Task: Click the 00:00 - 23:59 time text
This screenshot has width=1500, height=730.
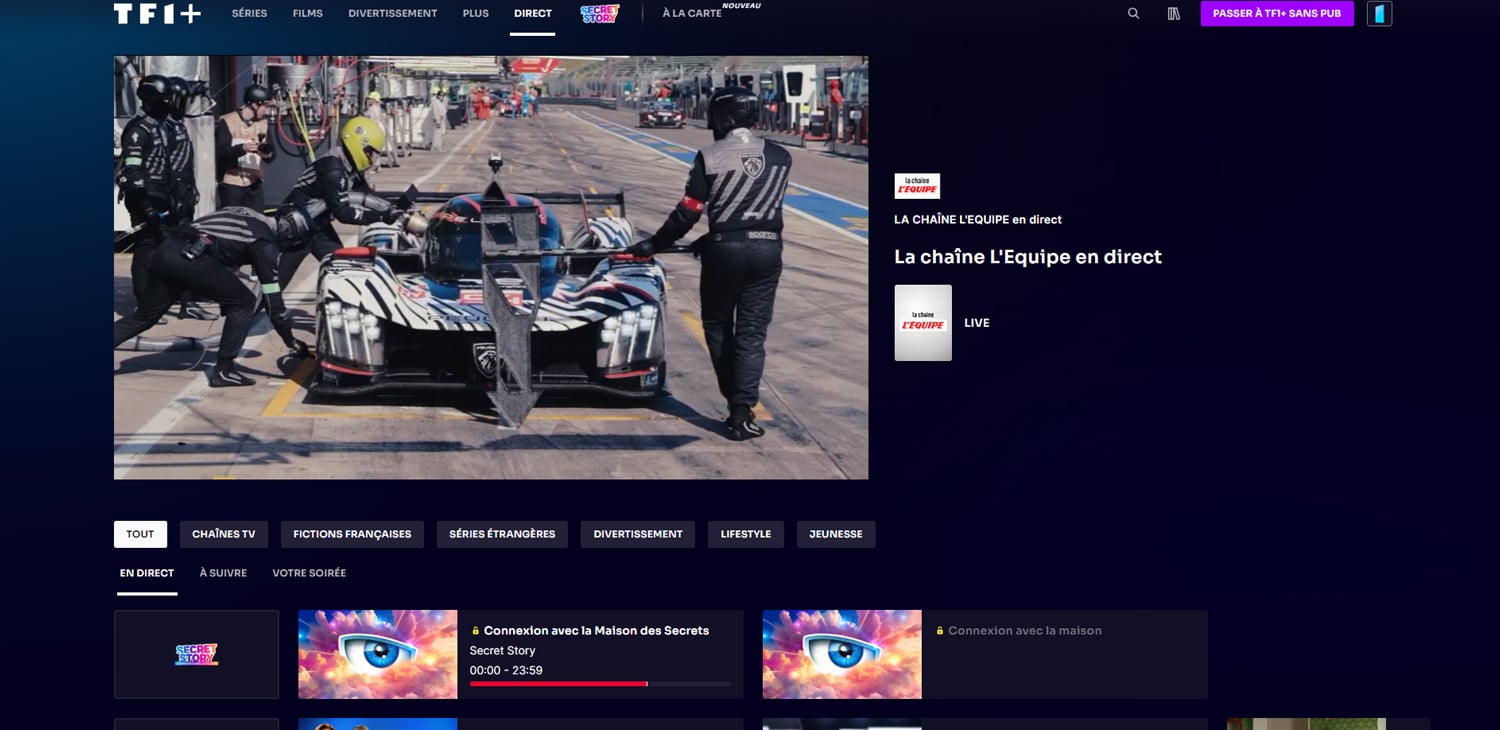Action: pyautogui.click(x=506, y=670)
